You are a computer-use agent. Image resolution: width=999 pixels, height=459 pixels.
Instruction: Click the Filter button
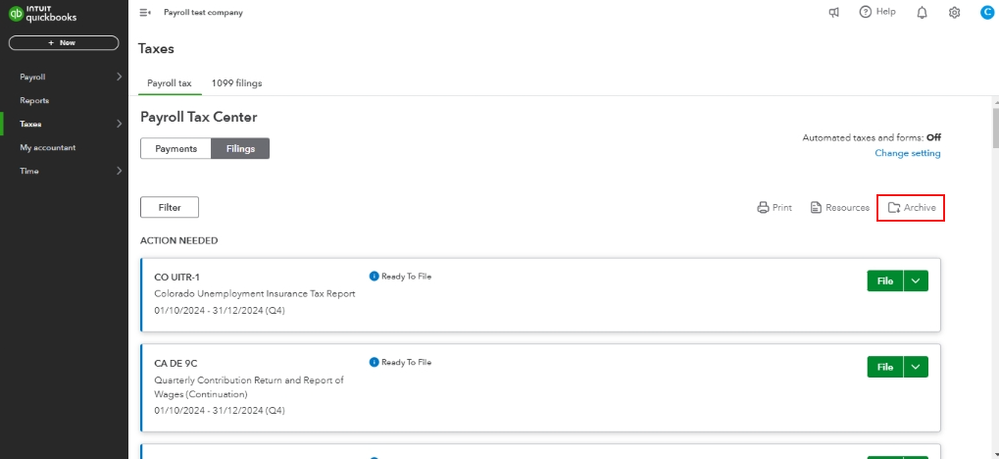(170, 207)
